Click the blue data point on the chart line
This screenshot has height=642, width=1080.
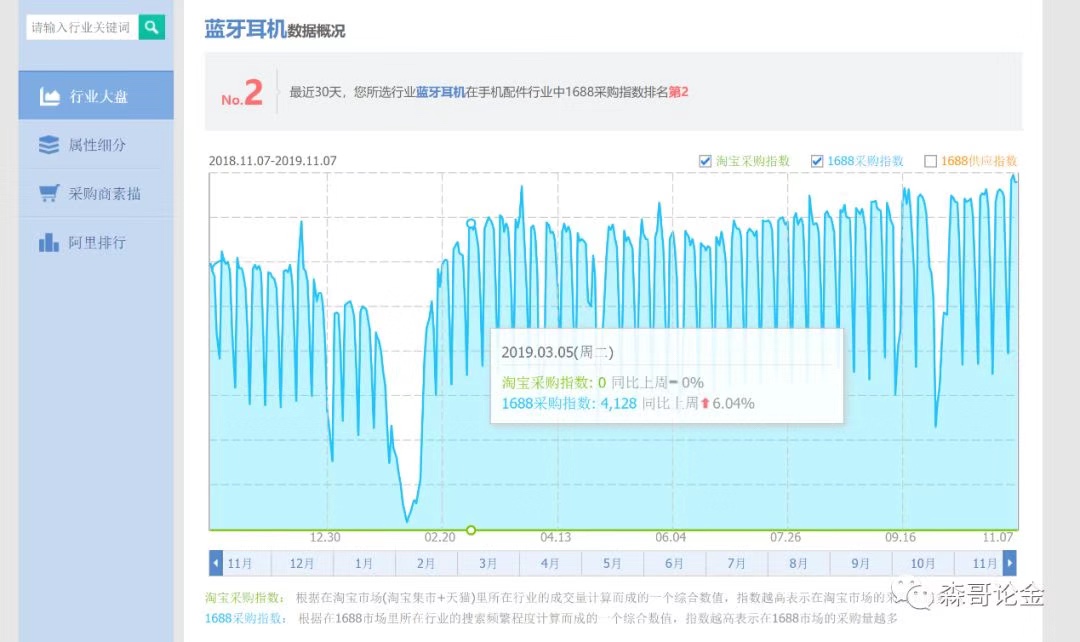(471, 224)
